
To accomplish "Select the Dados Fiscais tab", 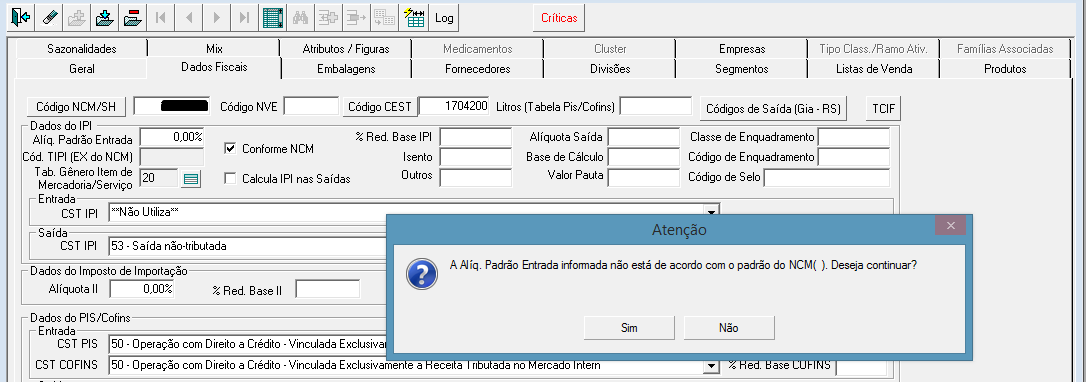I will click(214, 67).
